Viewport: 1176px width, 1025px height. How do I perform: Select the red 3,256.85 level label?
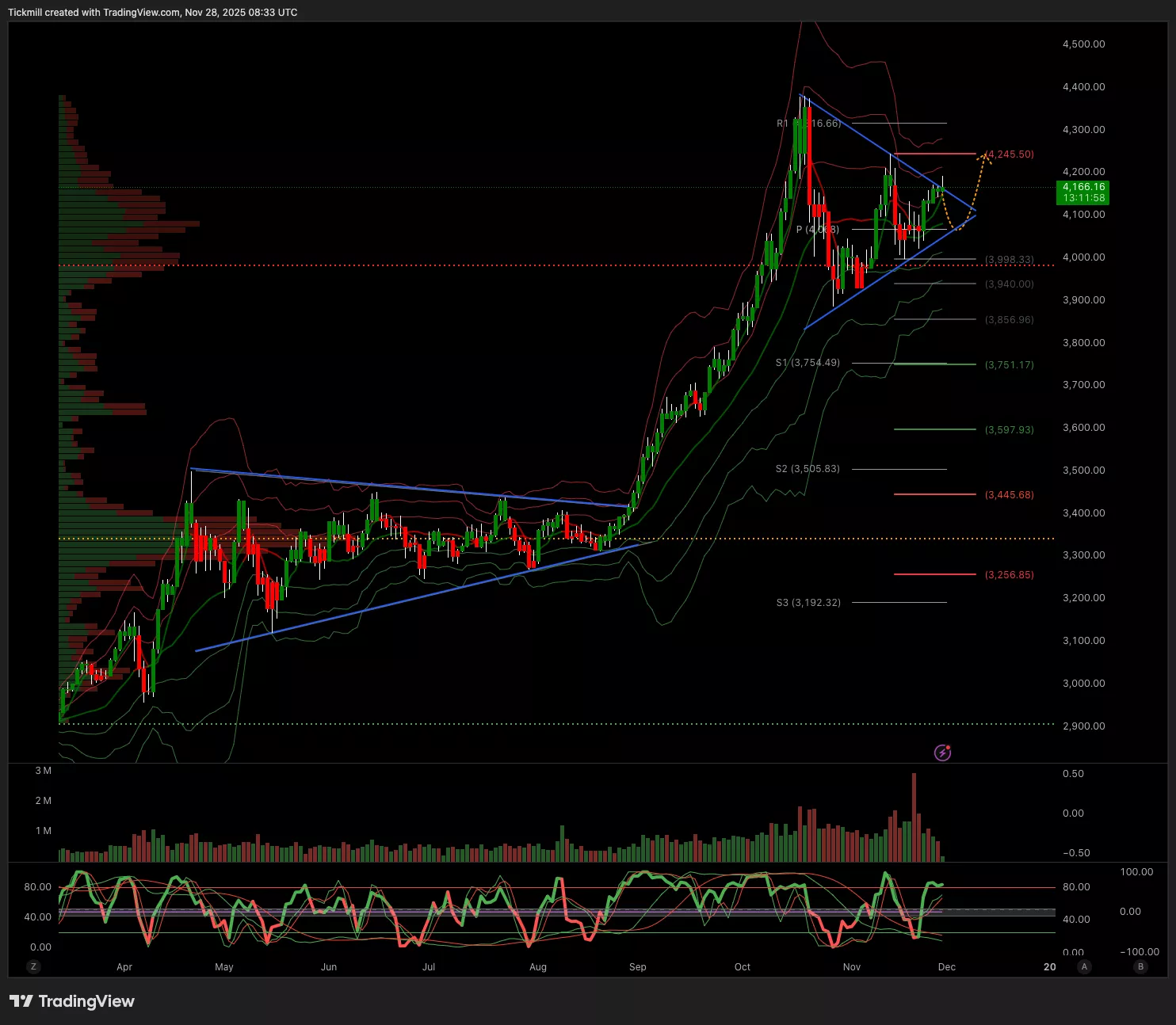(x=1010, y=575)
